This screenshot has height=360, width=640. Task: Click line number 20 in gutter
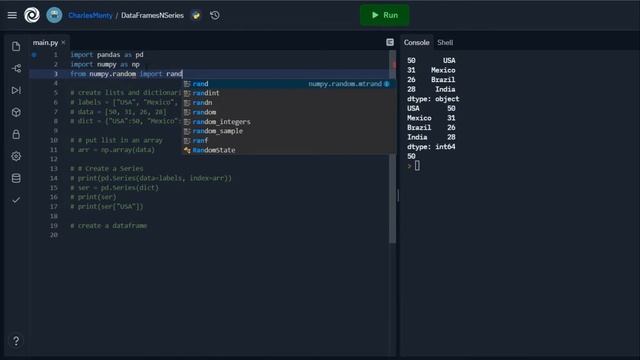pos(54,235)
